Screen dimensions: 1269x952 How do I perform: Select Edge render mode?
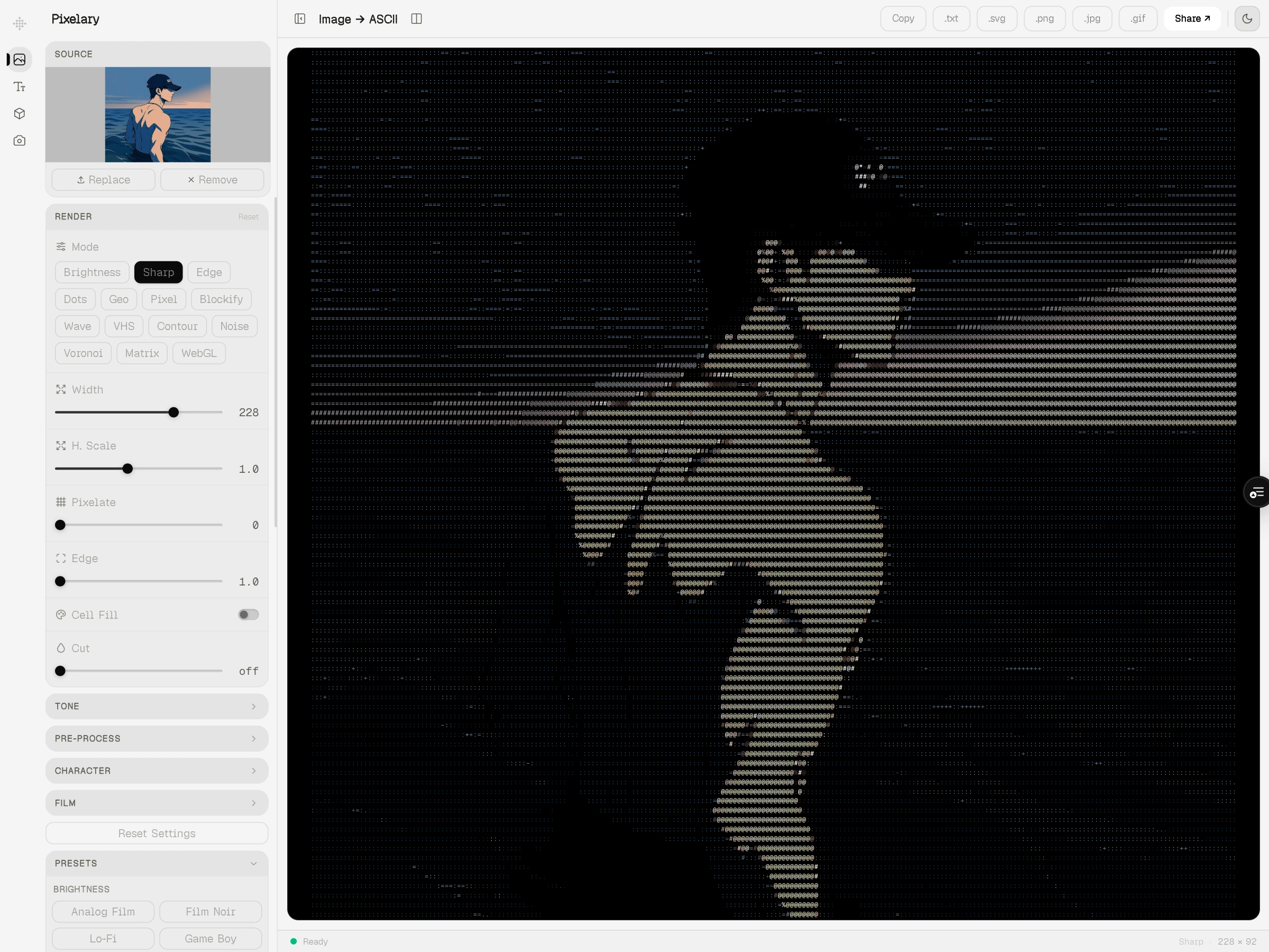[209, 272]
